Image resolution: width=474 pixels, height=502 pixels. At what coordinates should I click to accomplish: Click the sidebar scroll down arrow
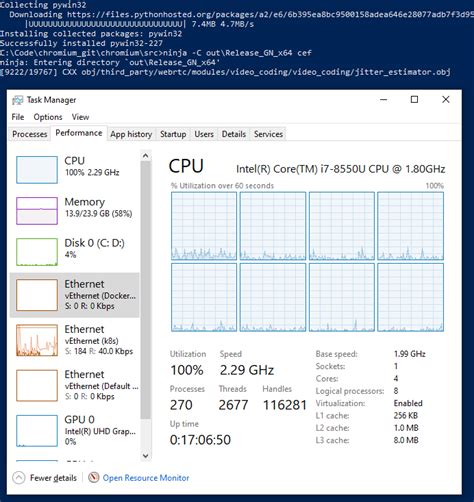[x=145, y=455]
